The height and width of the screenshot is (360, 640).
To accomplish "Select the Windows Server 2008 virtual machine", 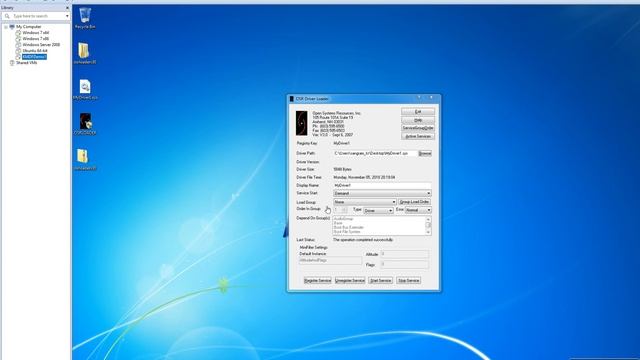I will click(41, 44).
